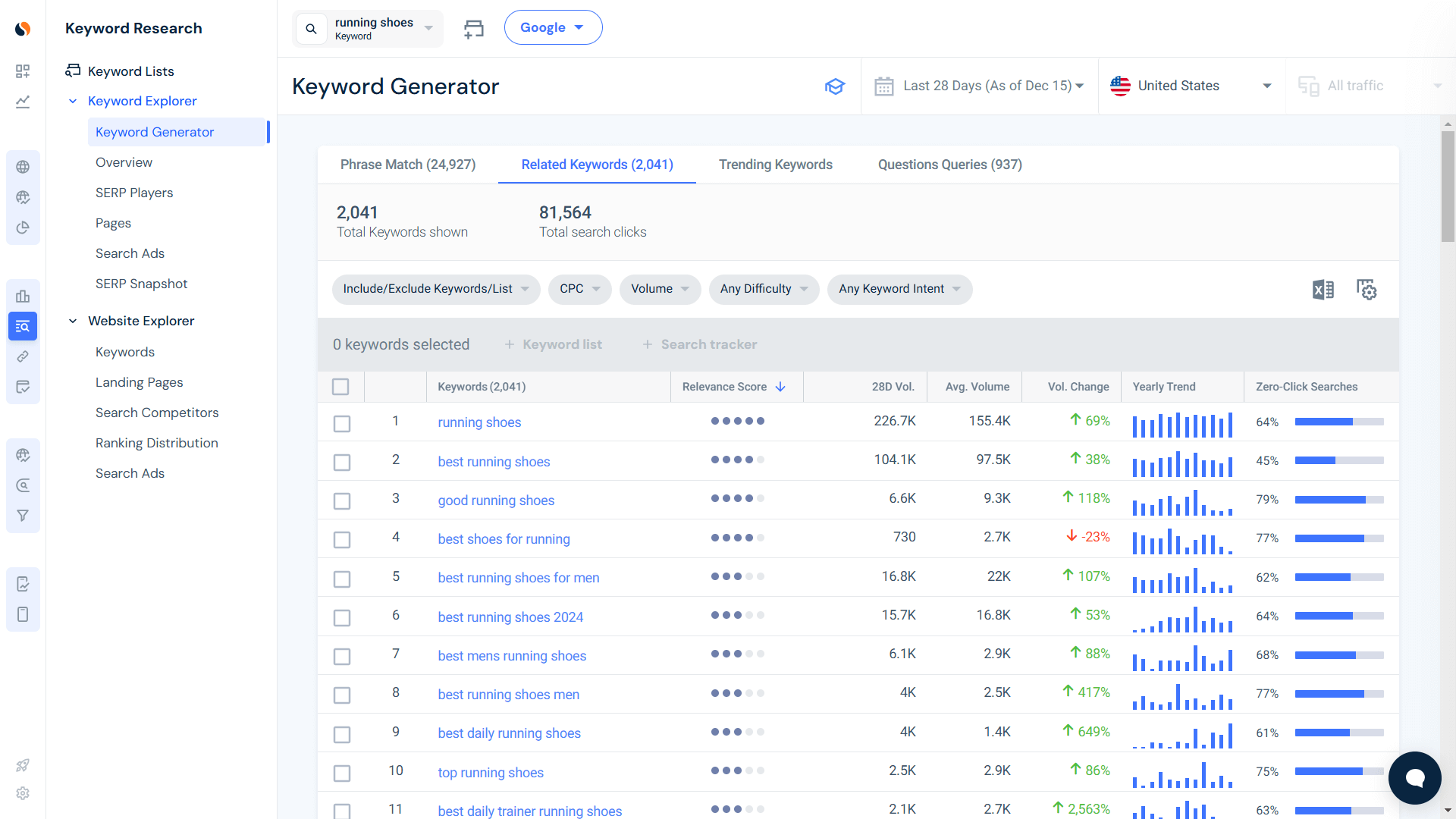Click the learning hub graduation cap icon
Screen dimensions: 1456x819
tap(835, 86)
